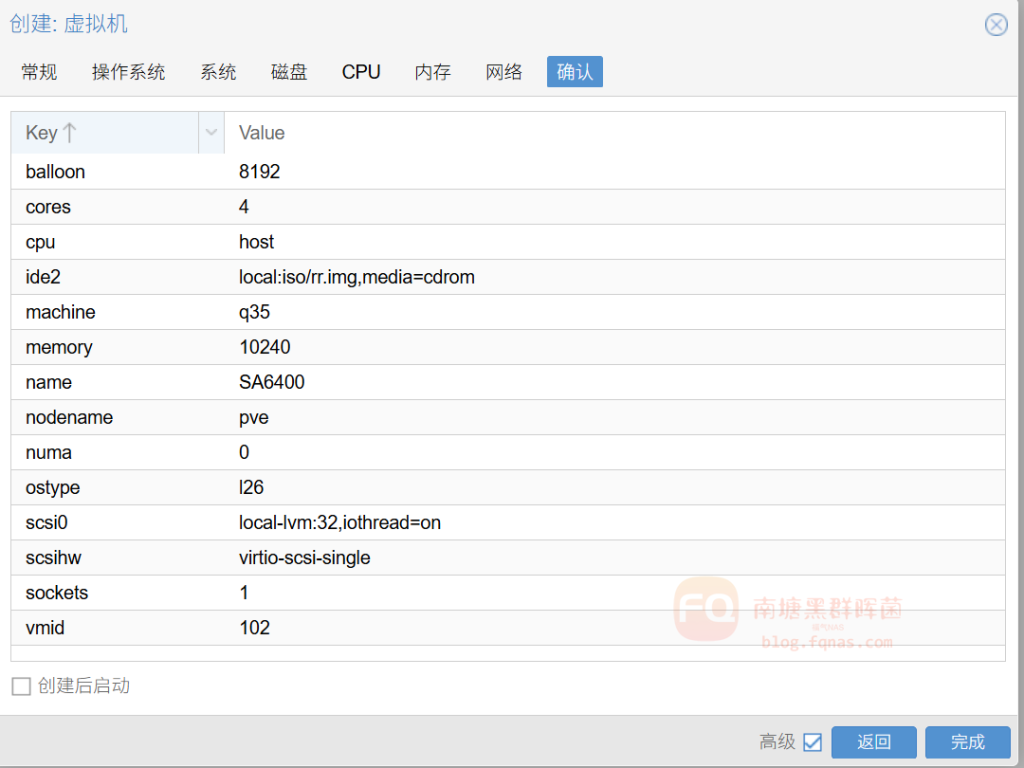1024x768 pixels.
Task: Switch to the 操作系统 tab
Action: click(128, 72)
